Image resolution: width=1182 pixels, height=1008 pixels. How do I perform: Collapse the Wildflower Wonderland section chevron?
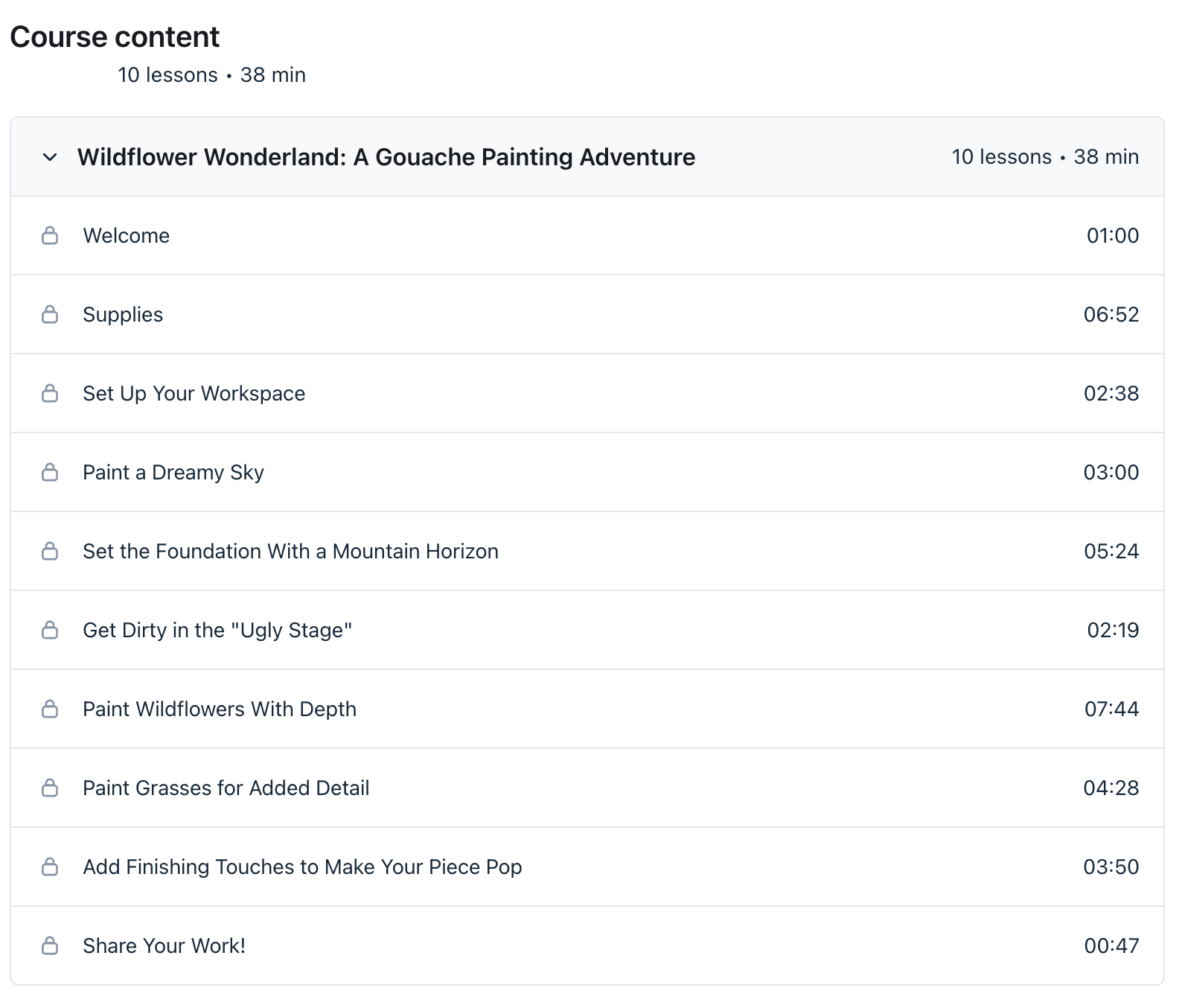(x=50, y=157)
